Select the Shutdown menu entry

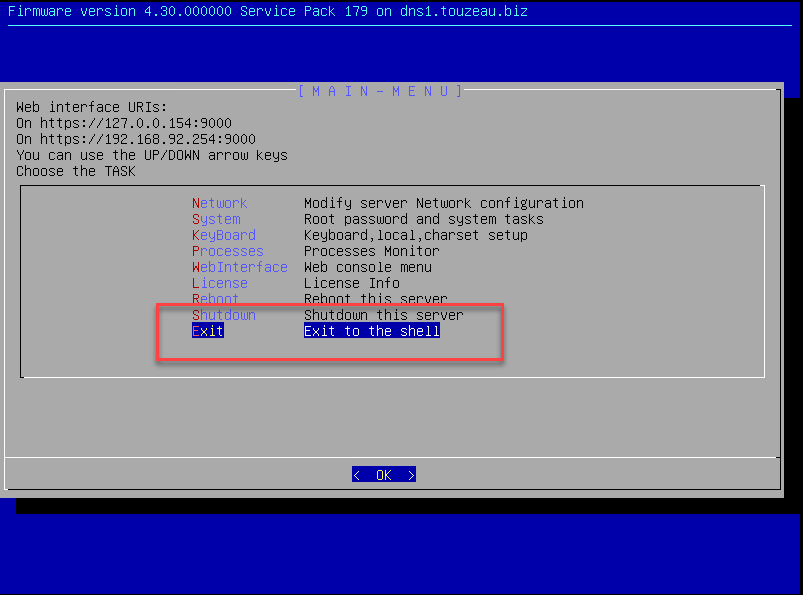(x=223, y=315)
